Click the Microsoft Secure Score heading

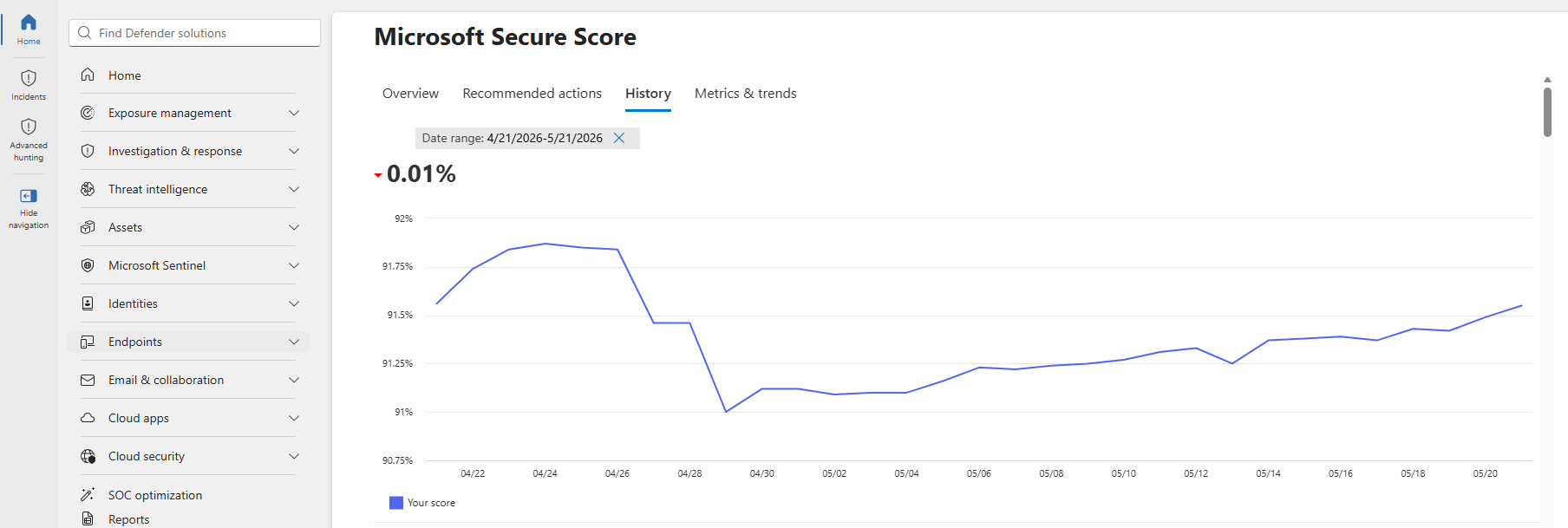click(x=505, y=37)
